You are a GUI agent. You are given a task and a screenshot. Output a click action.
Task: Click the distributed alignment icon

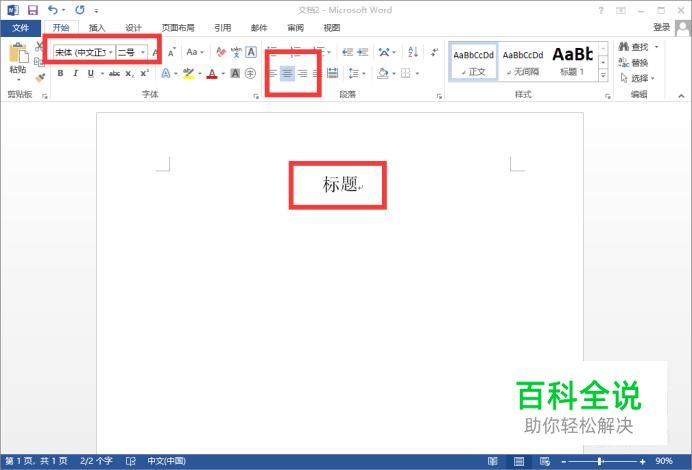(x=332, y=73)
